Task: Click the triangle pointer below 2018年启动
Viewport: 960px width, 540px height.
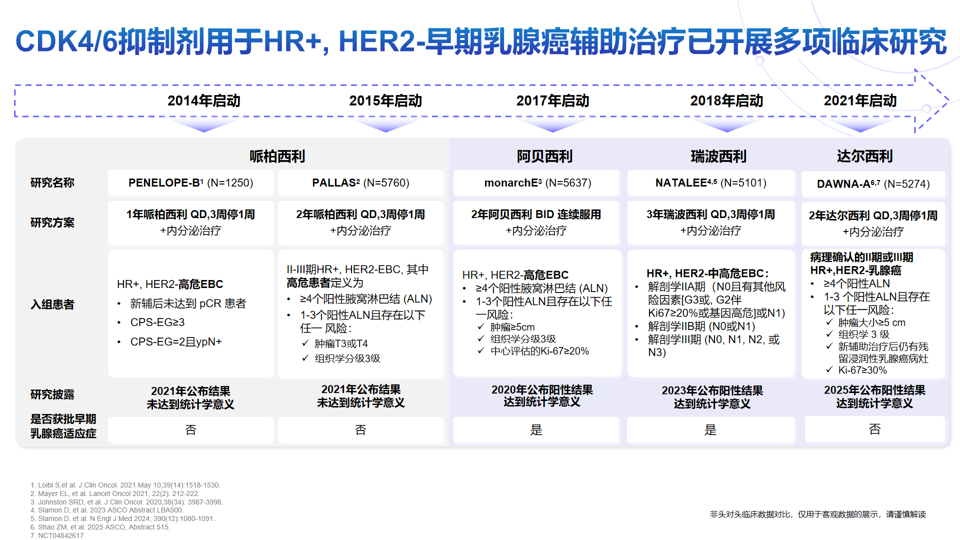Action: (725, 127)
